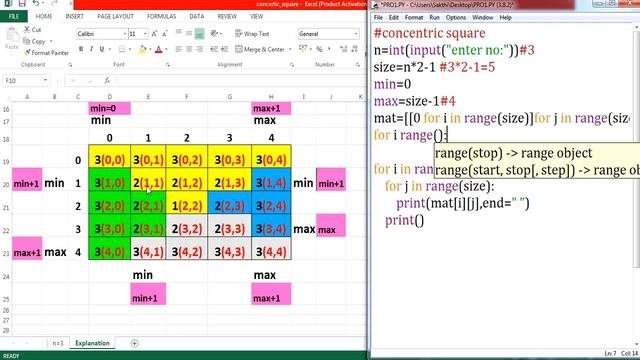Screen dimensions: 640x360
Task: Click the Increase Indent icon
Action: [x=224, y=49]
